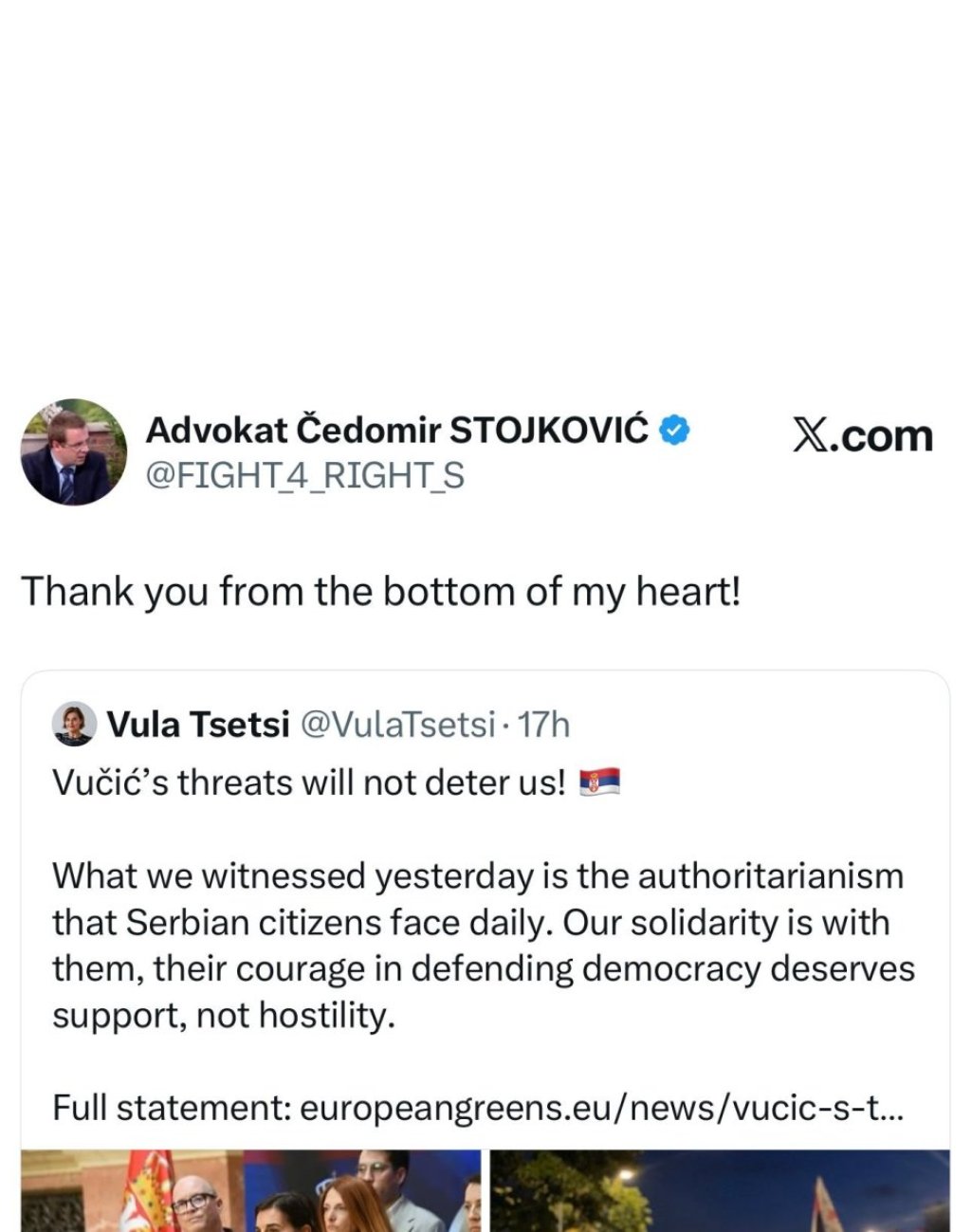971x1232 pixels.
Task: Click "Vučić's threats will not deter us!" line
Action: click(x=308, y=783)
